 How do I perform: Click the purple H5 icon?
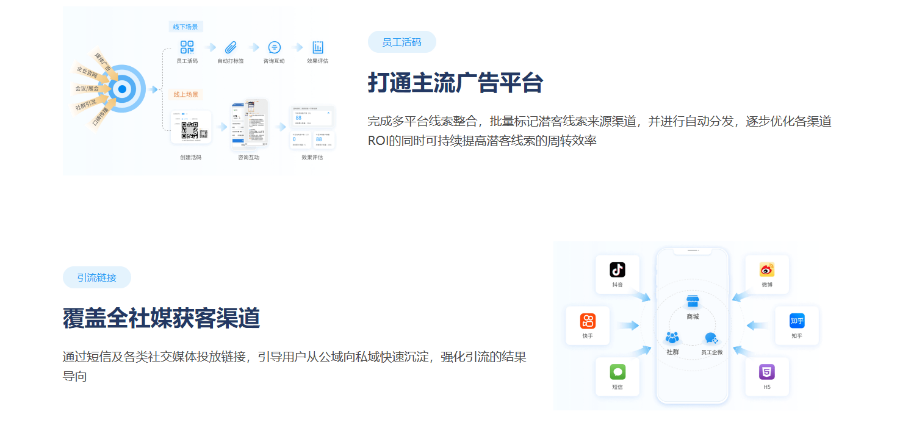(767, 372)
